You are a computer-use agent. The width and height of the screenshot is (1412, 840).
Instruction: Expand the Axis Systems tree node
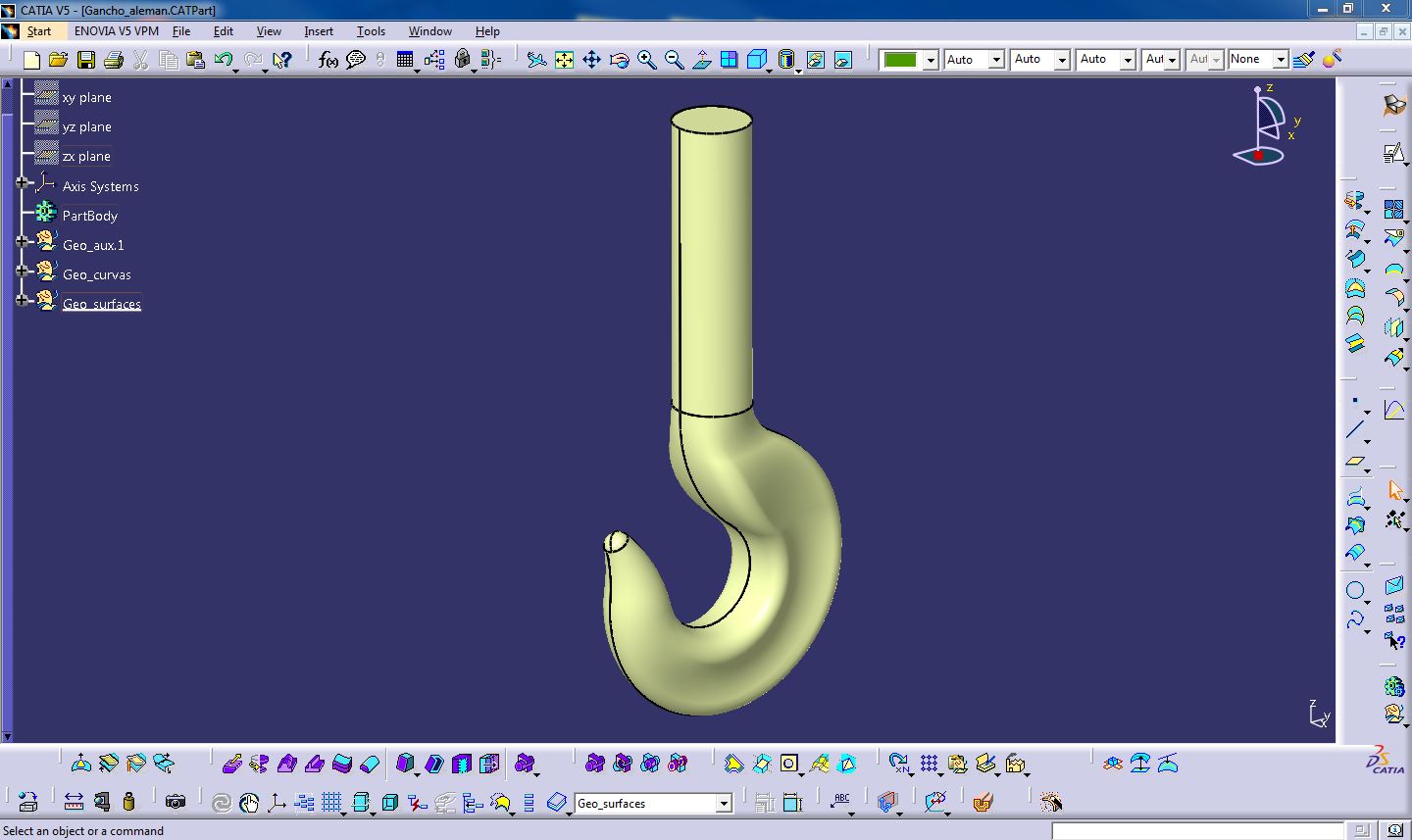click(22, 182)
